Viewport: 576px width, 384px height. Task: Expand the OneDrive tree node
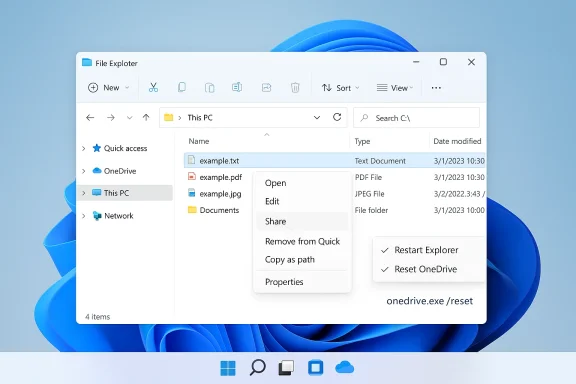83,171
